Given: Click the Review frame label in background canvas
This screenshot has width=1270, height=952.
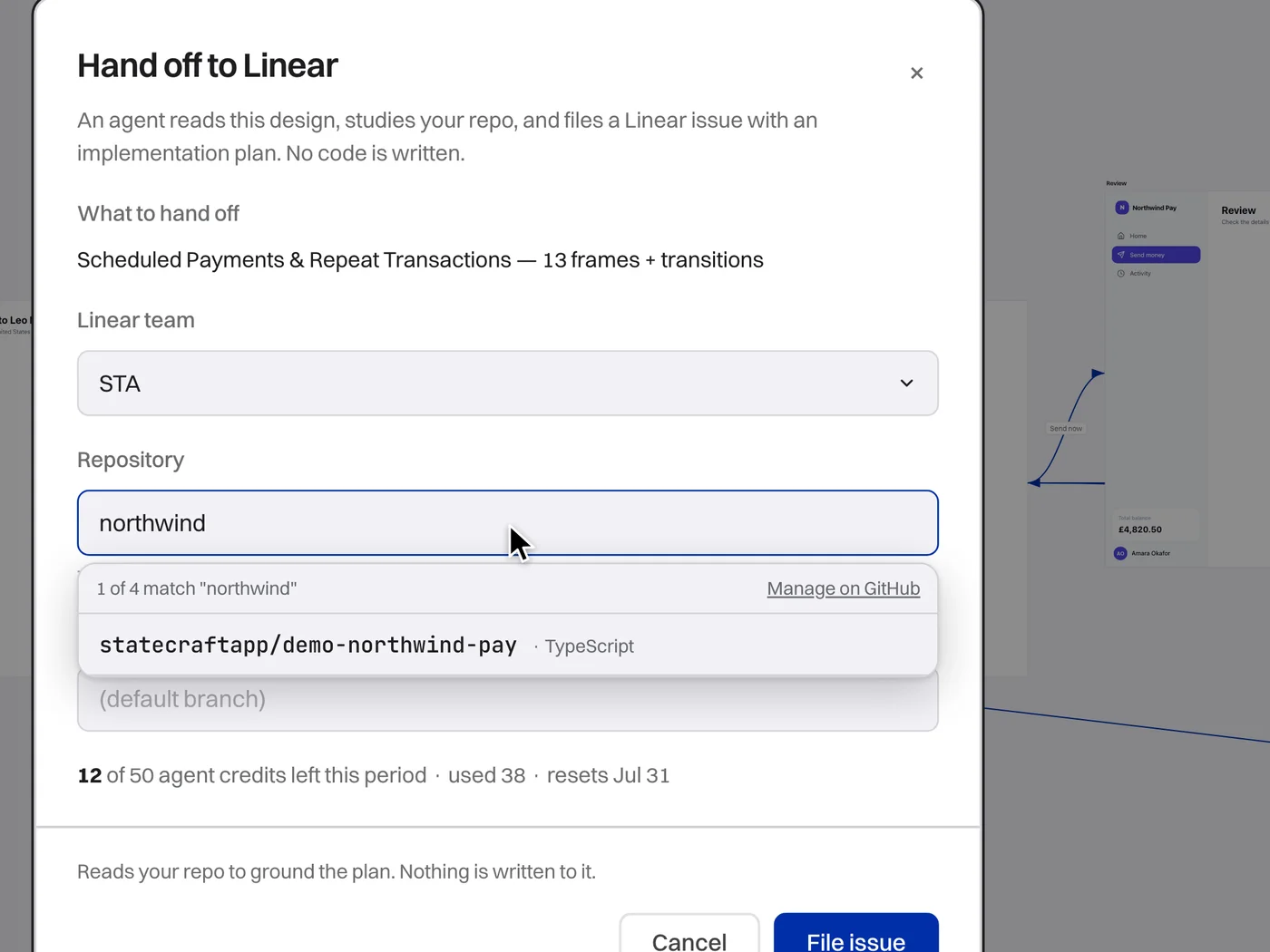Looking at the screenshot, I should tap(1116, 183).
